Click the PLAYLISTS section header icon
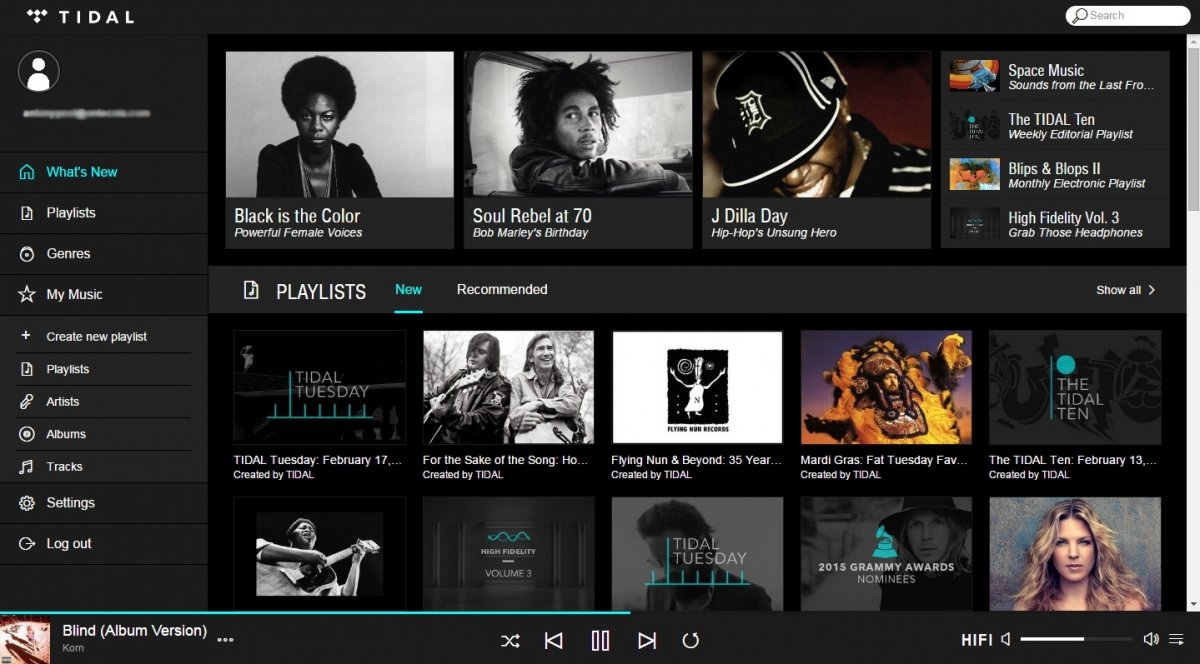 point(251,290)
